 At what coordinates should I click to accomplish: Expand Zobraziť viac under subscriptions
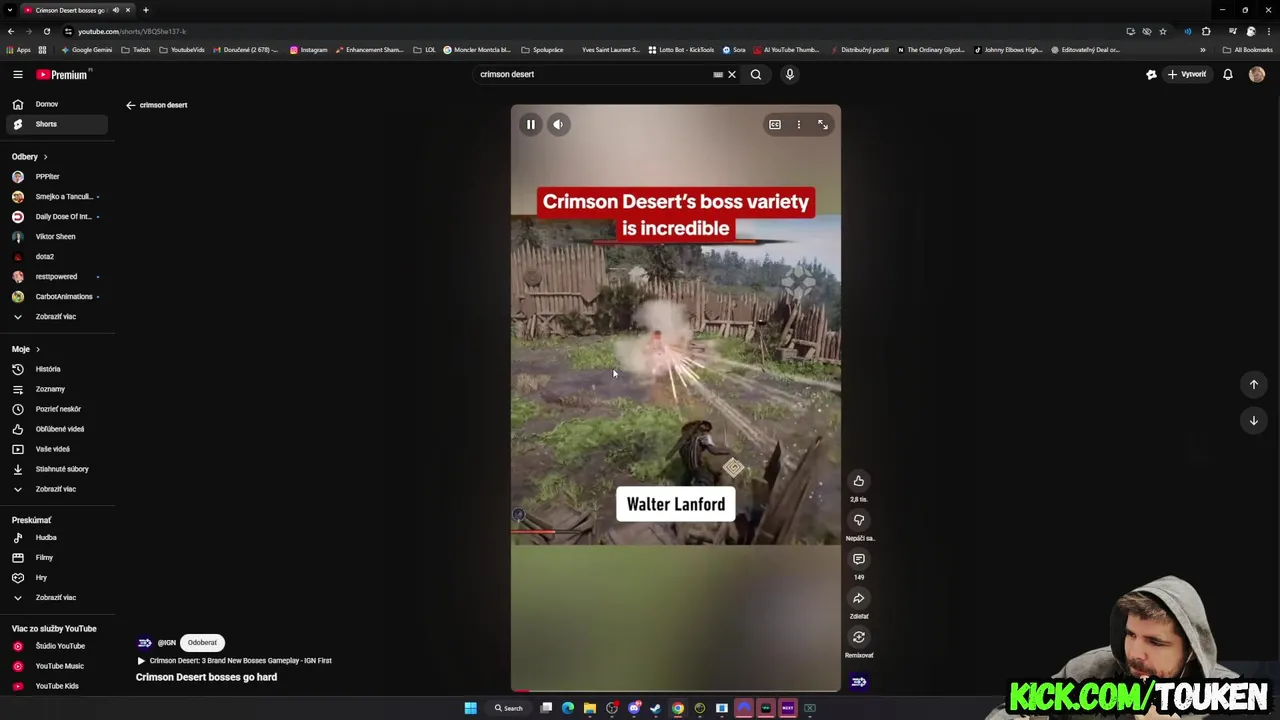(54, 316)
